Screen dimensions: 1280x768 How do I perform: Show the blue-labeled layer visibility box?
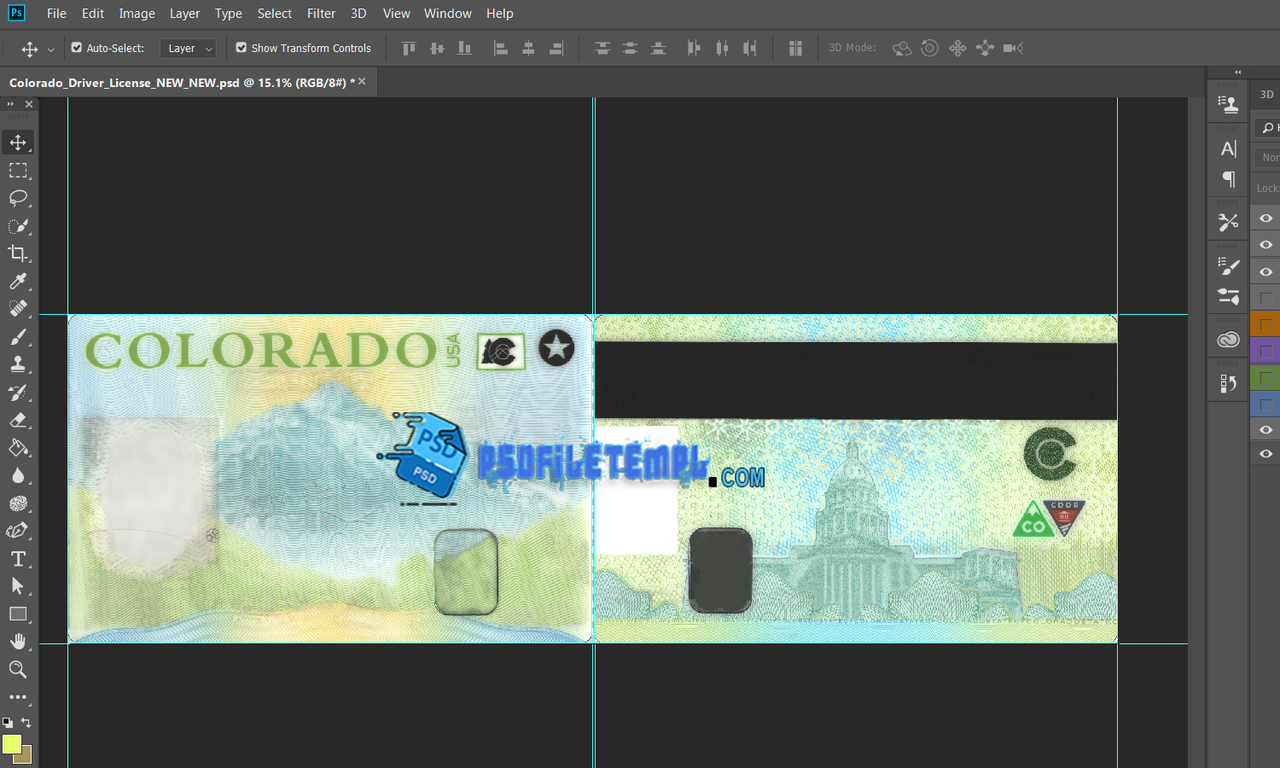1266,405
